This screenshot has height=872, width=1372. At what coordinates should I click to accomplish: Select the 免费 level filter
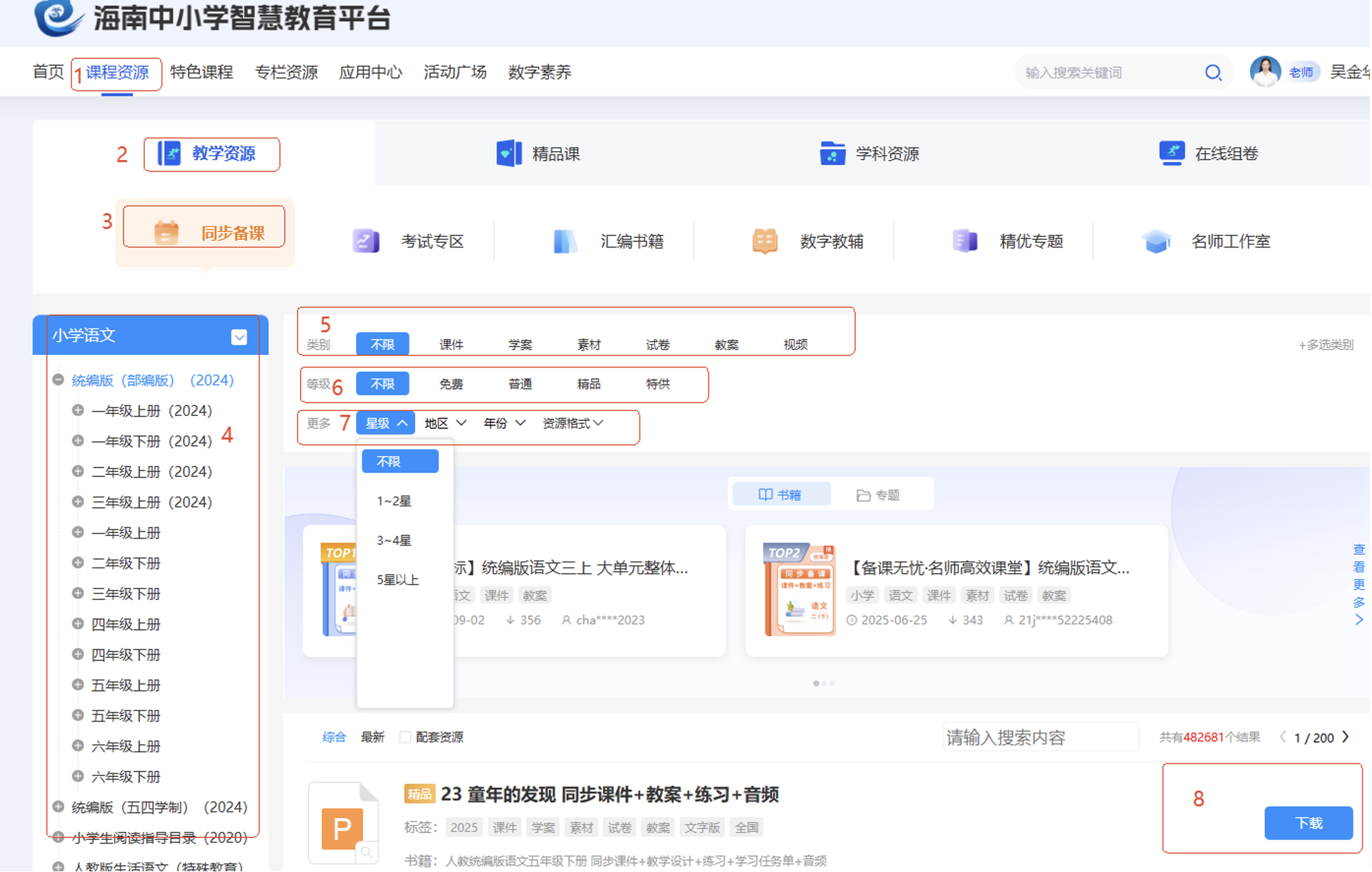[x=451, y=384]
